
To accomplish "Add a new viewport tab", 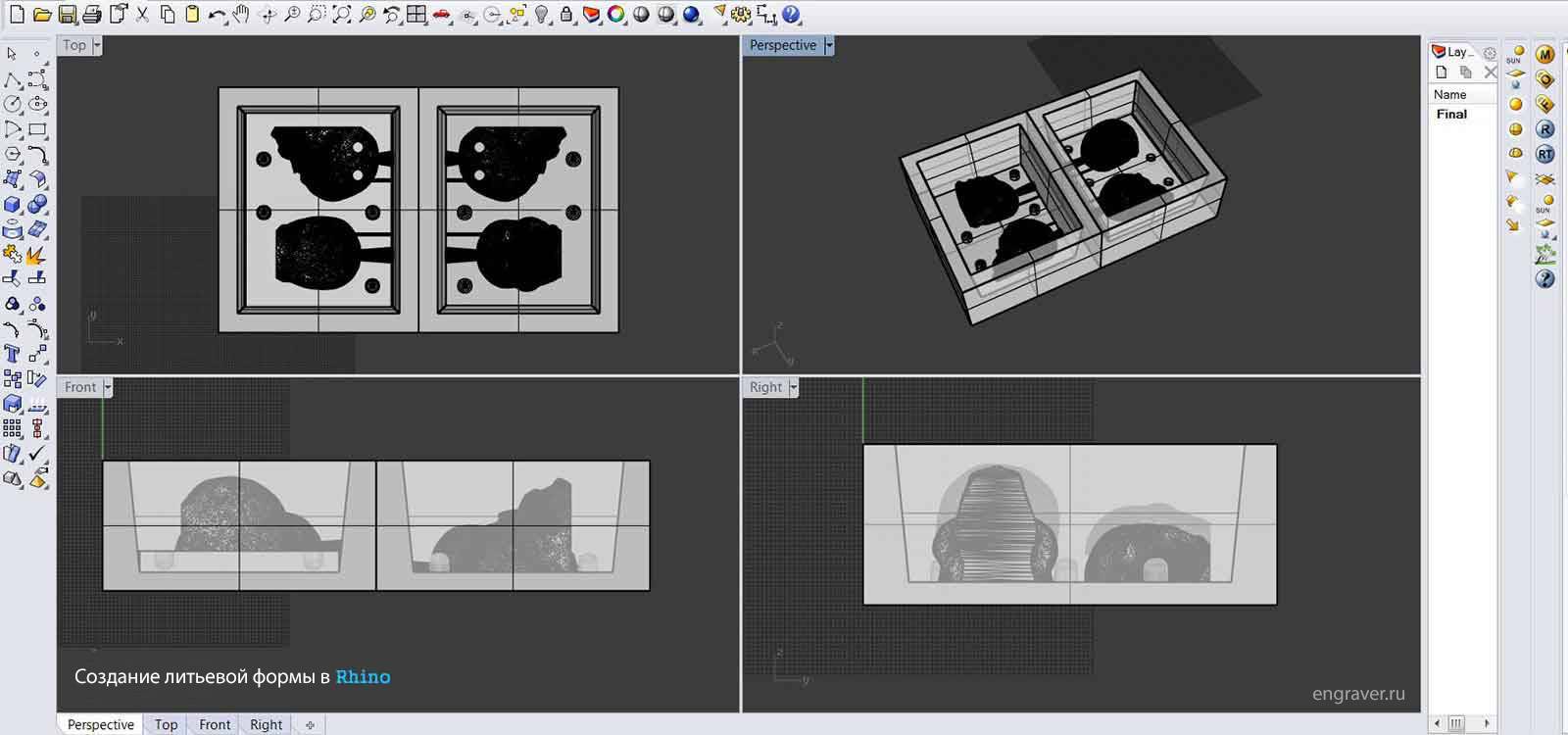I will point(310,725).
